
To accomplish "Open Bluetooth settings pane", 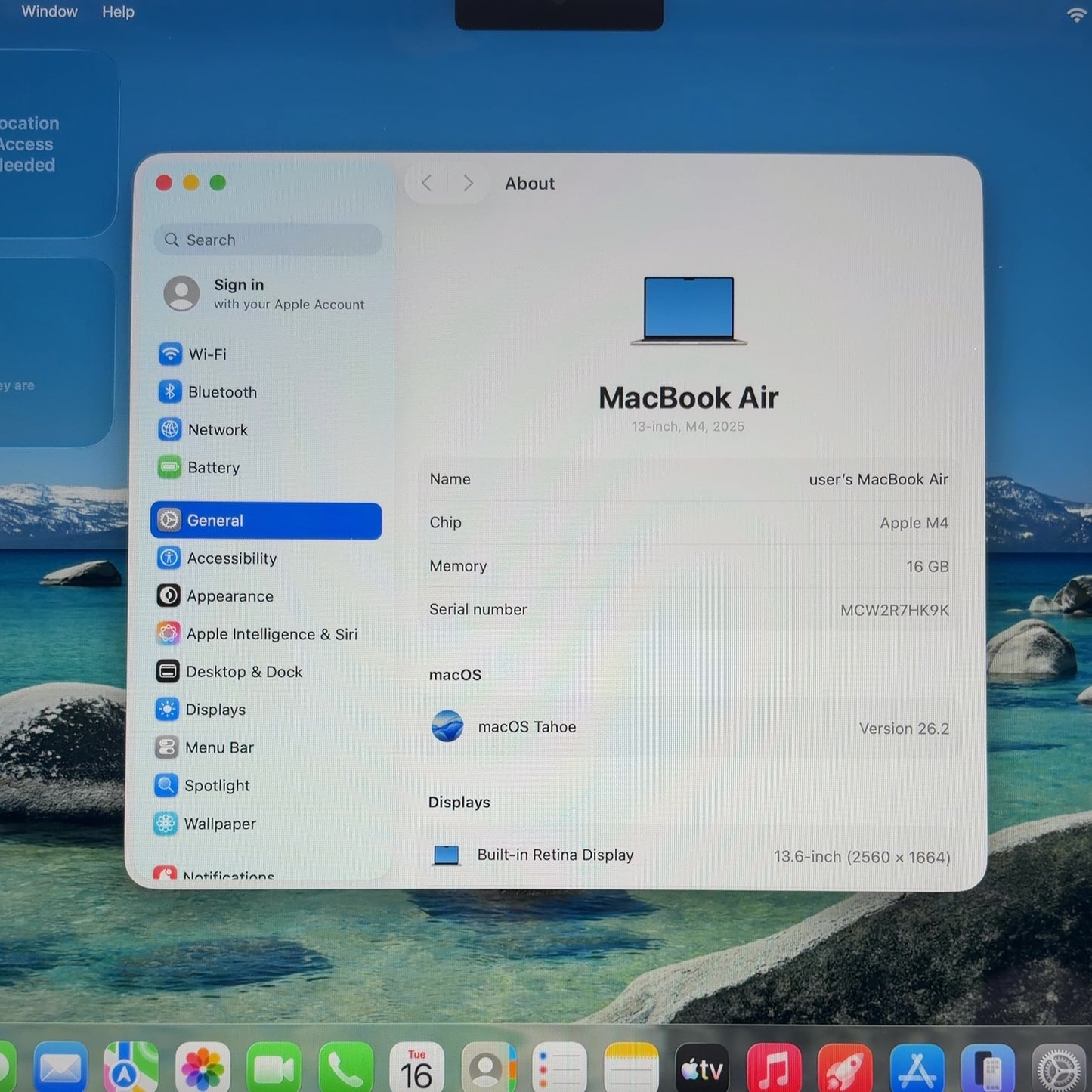I will tap(208, 391).
